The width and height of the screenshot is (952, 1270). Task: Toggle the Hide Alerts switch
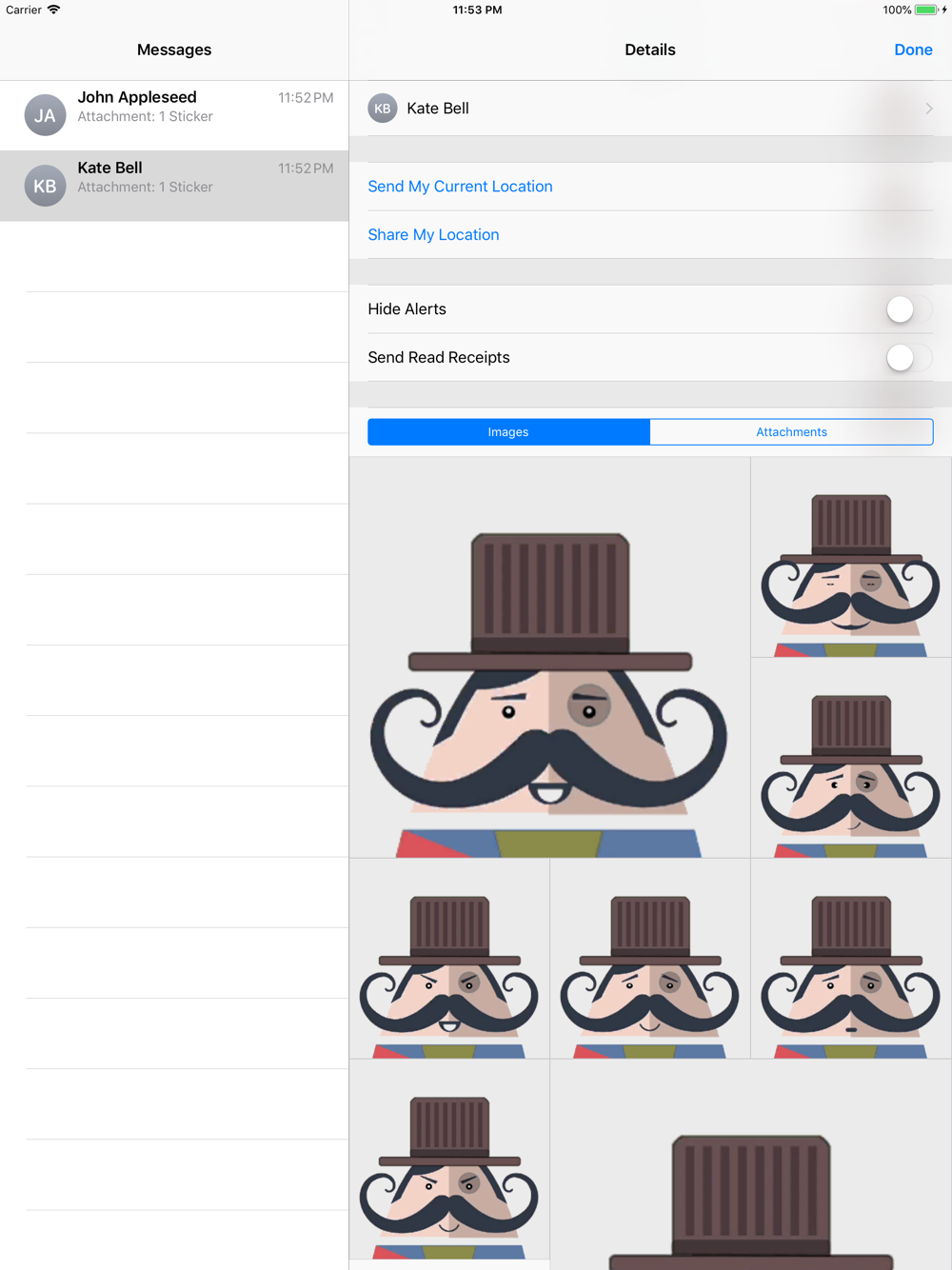click(909, 309)
